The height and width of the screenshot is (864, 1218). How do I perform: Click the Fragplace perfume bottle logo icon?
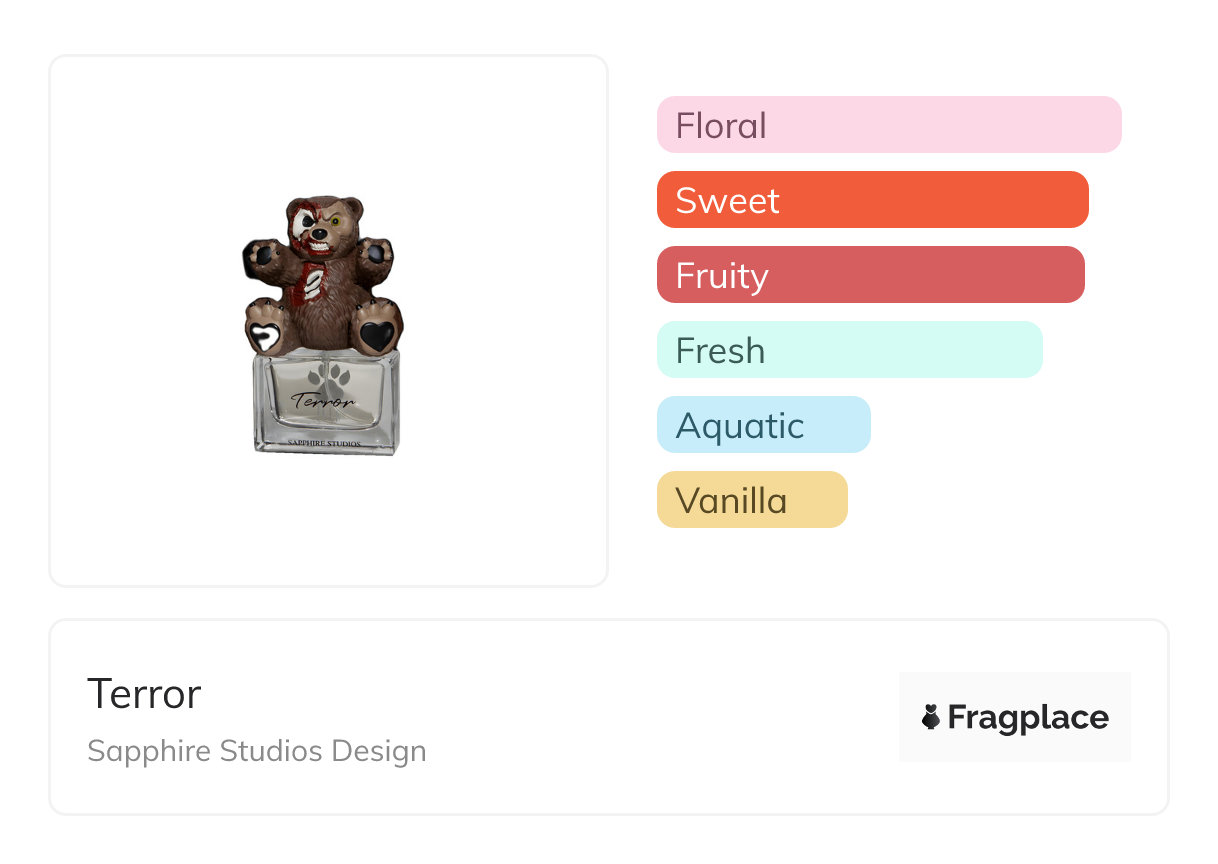point(931,717)
